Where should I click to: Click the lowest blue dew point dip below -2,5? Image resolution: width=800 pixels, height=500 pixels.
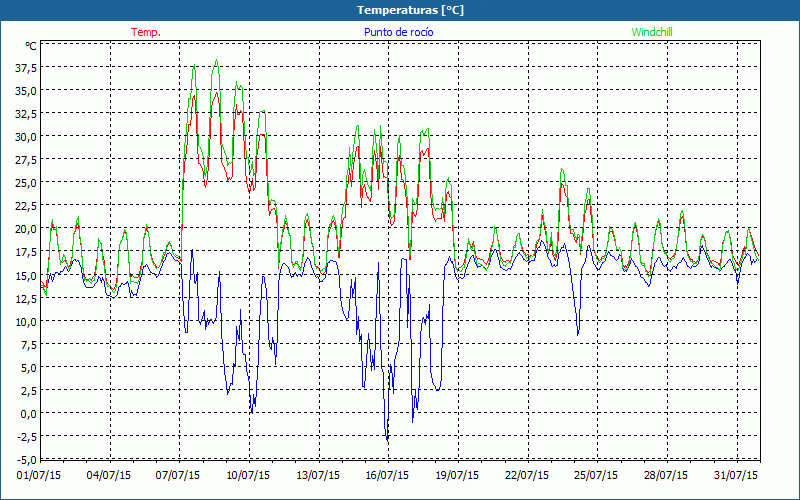pos(387,439)
